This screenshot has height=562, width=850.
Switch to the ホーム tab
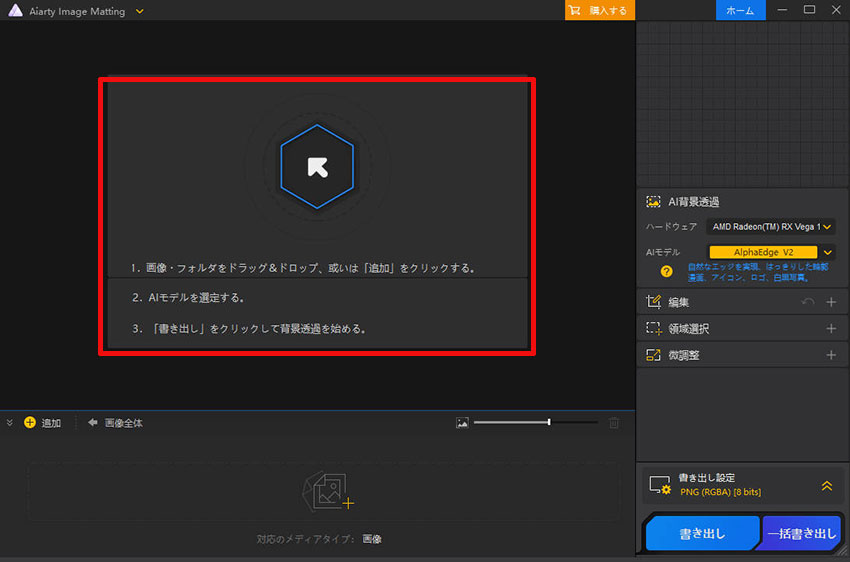(x=740, y=10)
